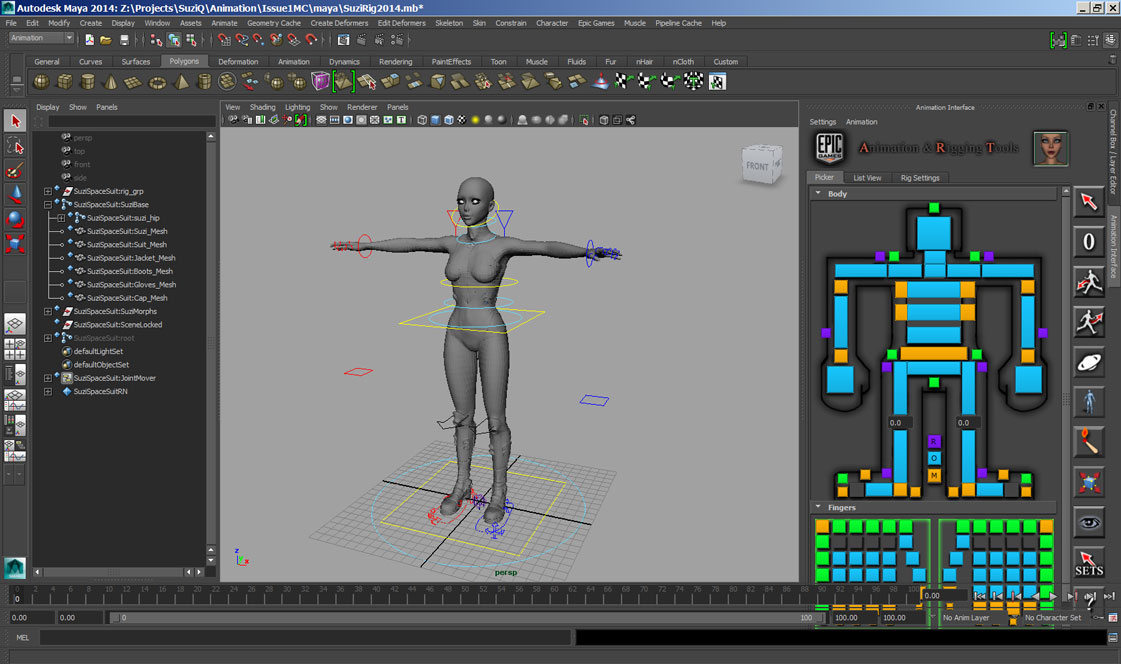Toggle the R button on the body picker
This screenshot has width=1121, height=664.
tap(934, 442)
